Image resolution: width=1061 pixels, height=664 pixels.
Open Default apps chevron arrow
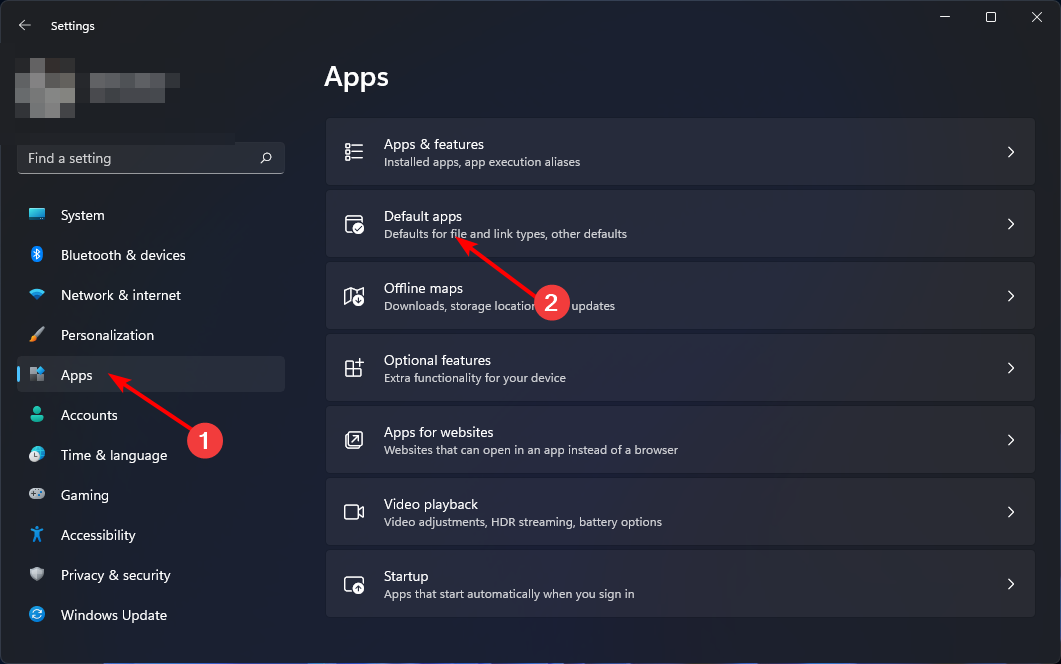(1011, 224)
